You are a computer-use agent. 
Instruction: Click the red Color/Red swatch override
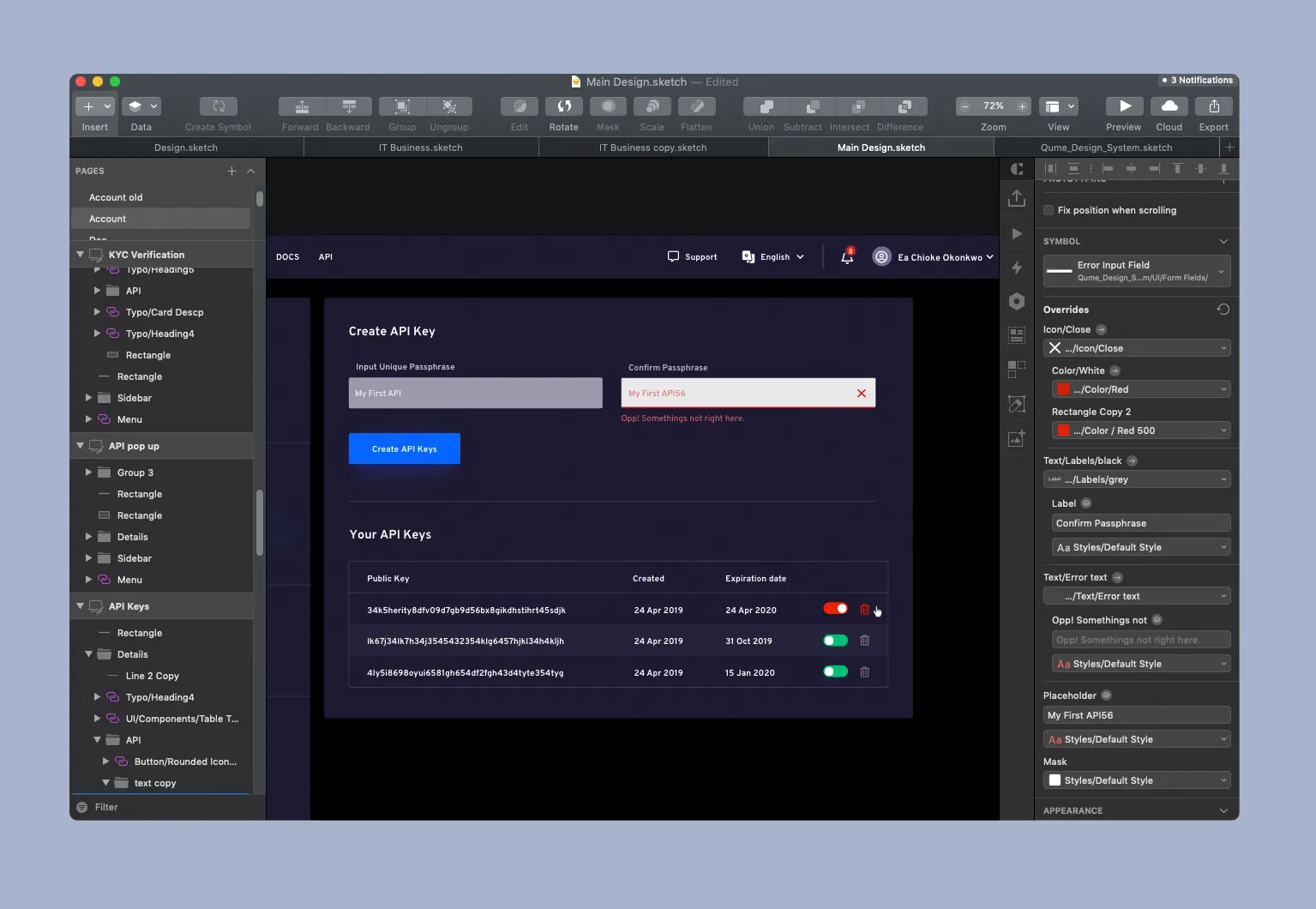1063,389
